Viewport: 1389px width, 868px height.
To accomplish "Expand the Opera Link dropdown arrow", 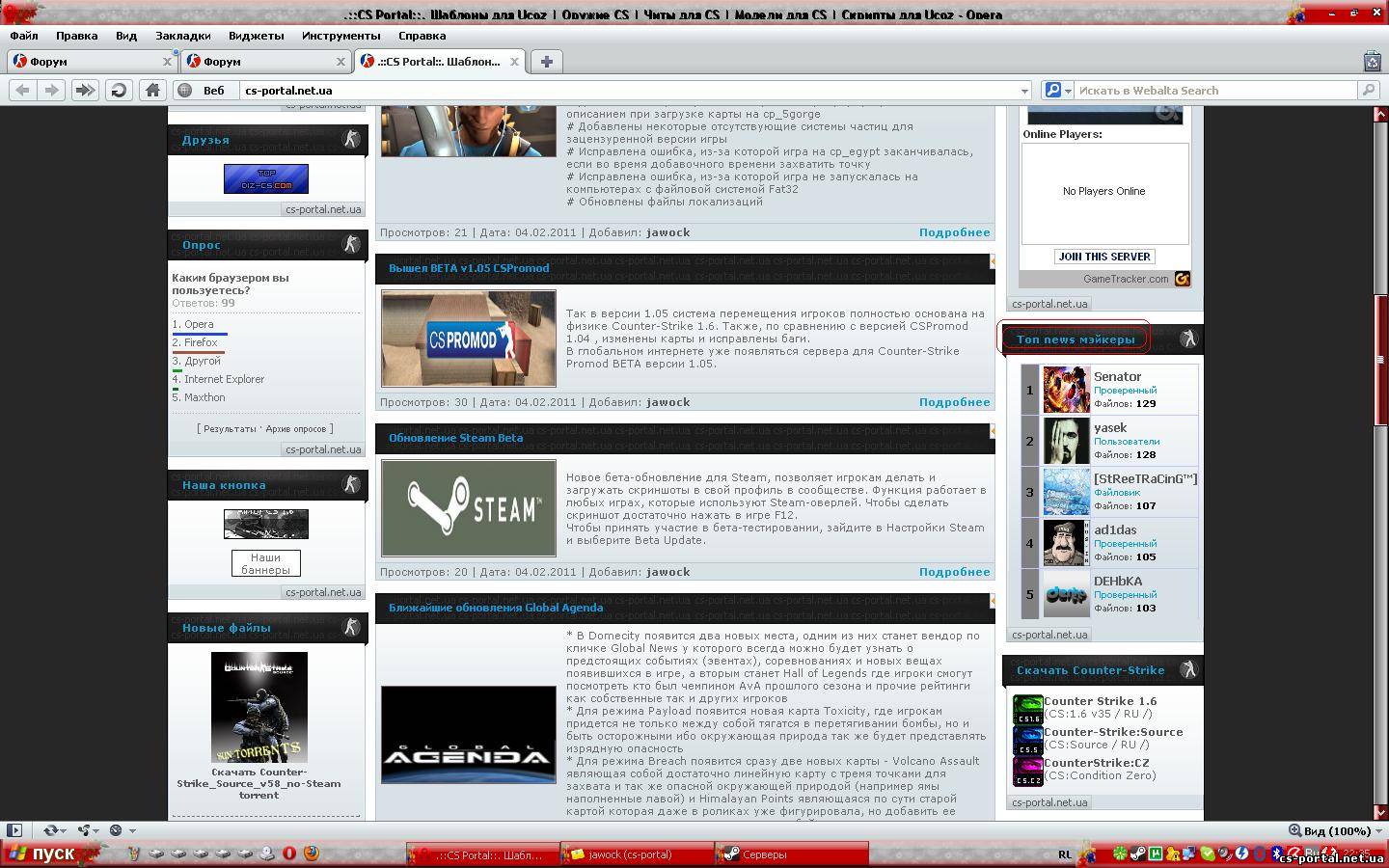I will coord(64,830).
